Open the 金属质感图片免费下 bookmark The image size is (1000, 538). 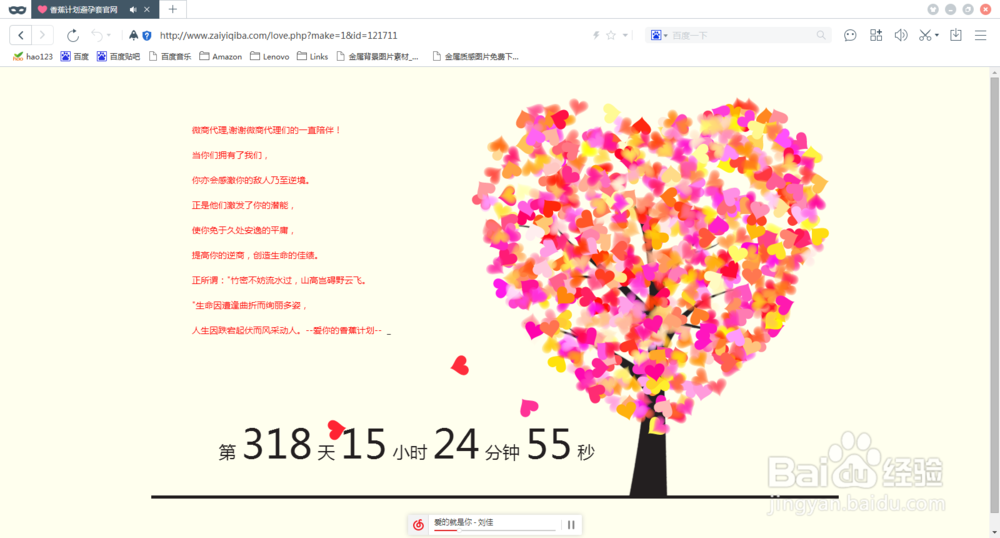[476, 57]
